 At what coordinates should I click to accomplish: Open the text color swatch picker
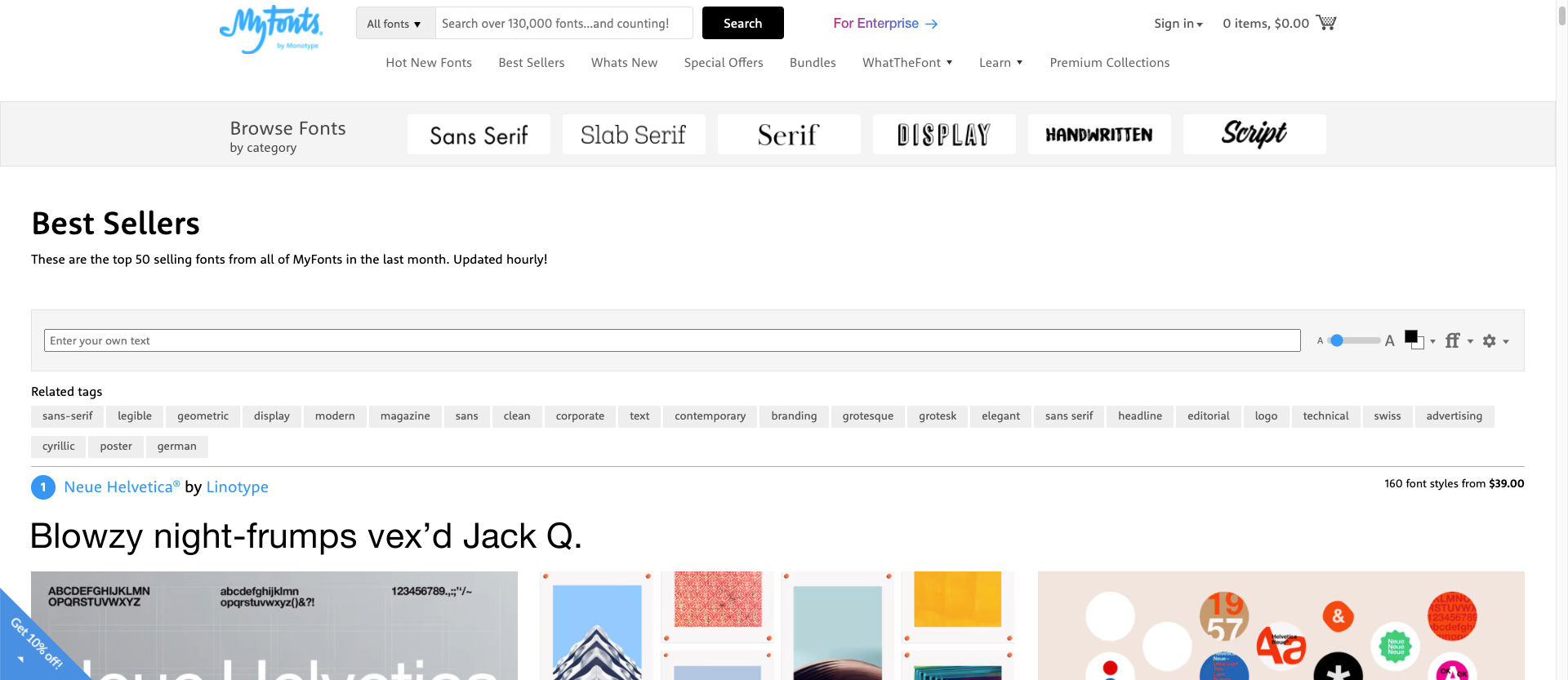coord(1414,340)
